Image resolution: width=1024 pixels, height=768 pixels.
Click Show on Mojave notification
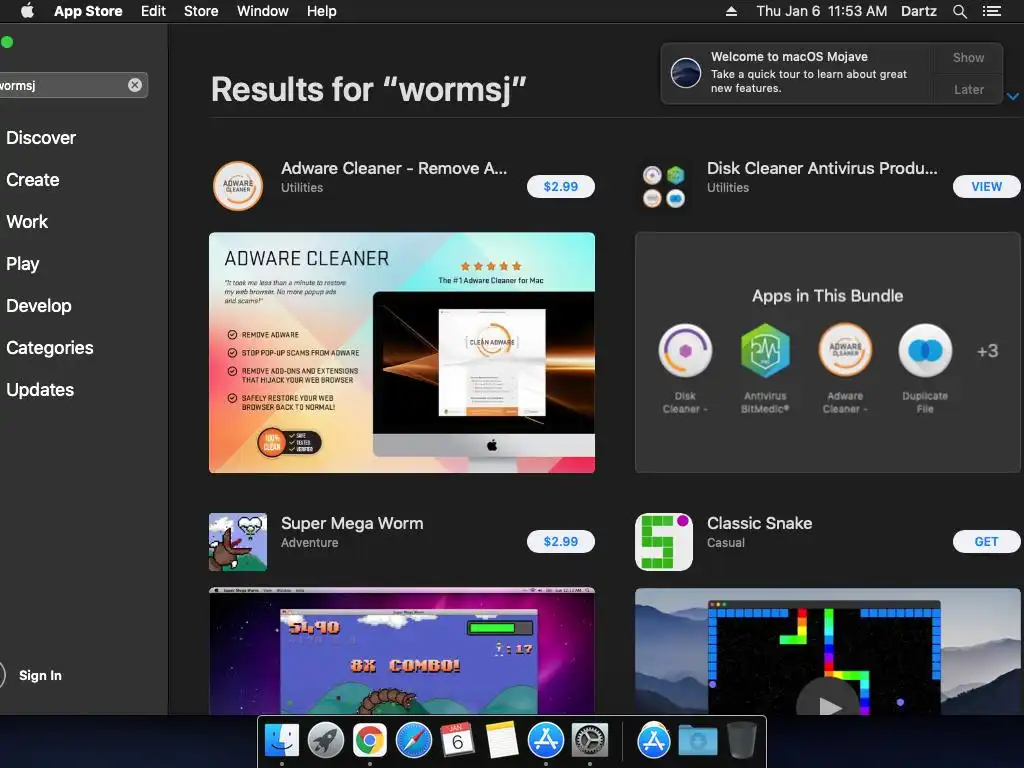pos(968,57)
